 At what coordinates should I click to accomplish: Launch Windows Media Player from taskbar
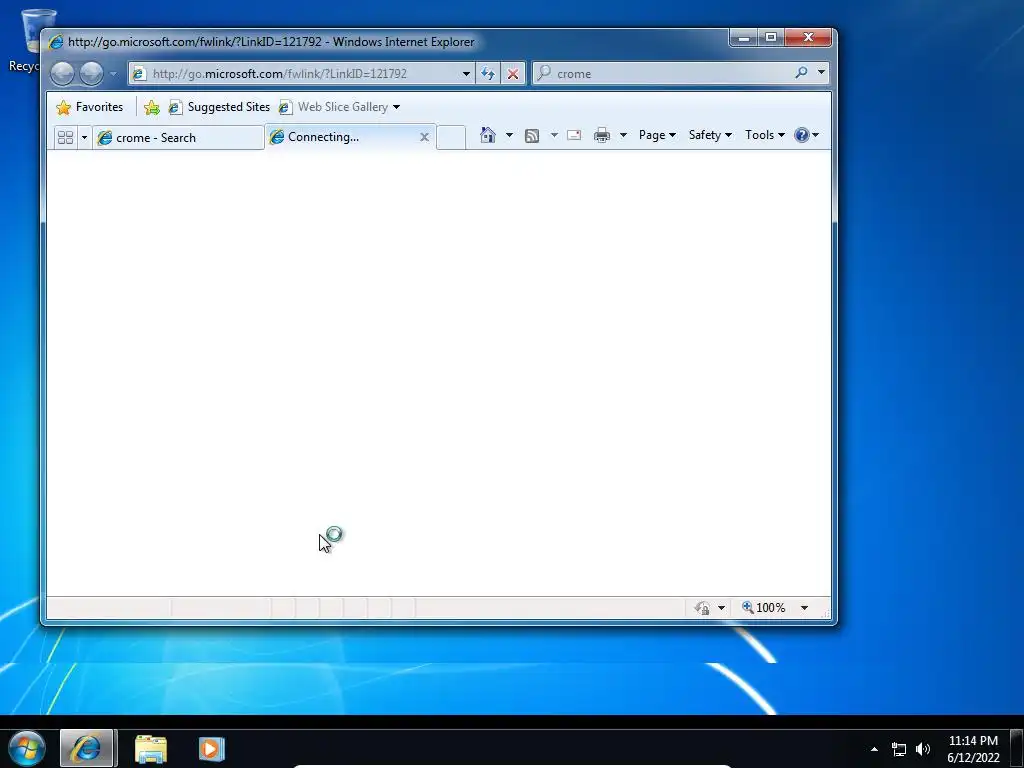click(x=211, y=749)
